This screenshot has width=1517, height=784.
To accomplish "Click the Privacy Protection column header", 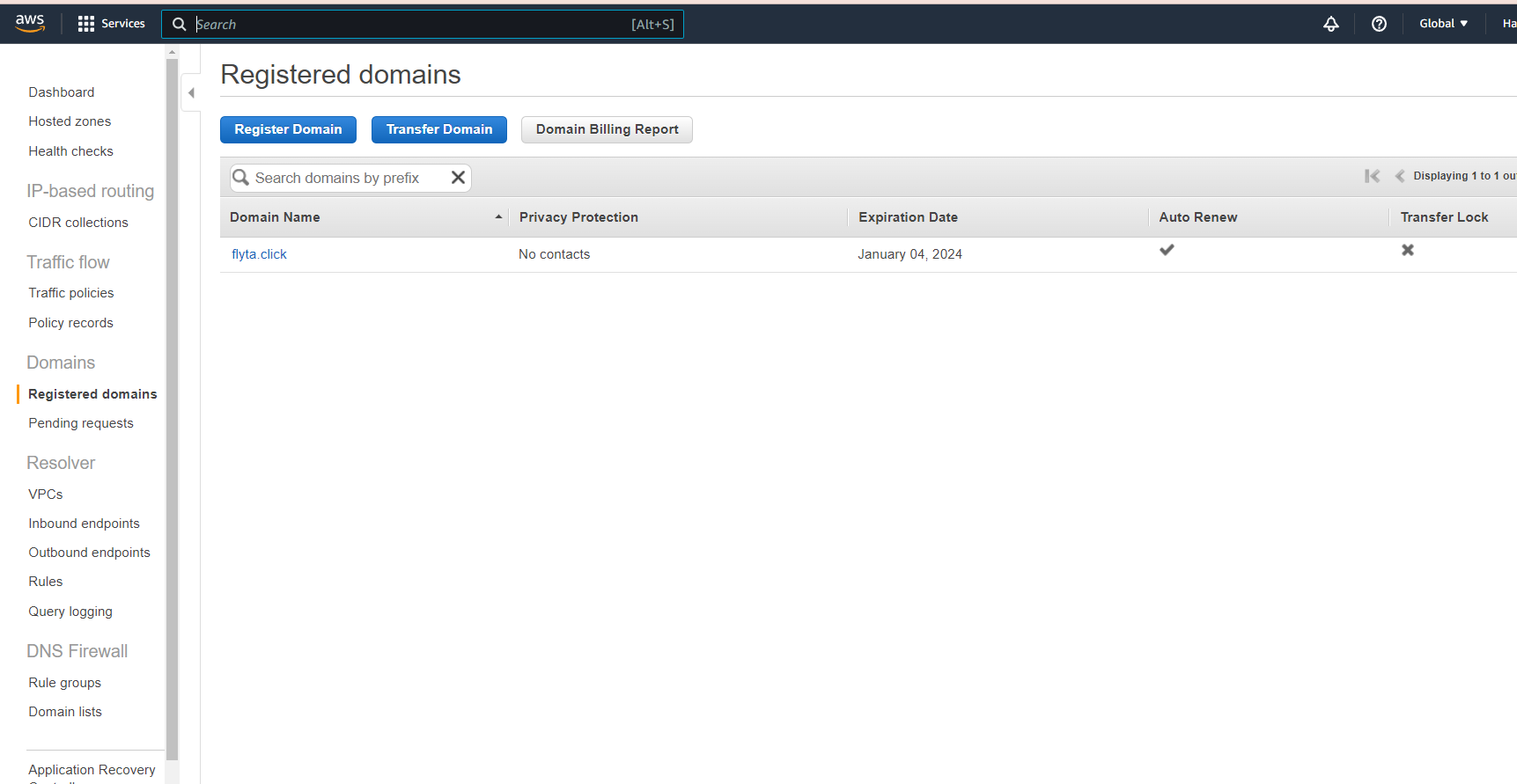I will [x=578, y=217].
